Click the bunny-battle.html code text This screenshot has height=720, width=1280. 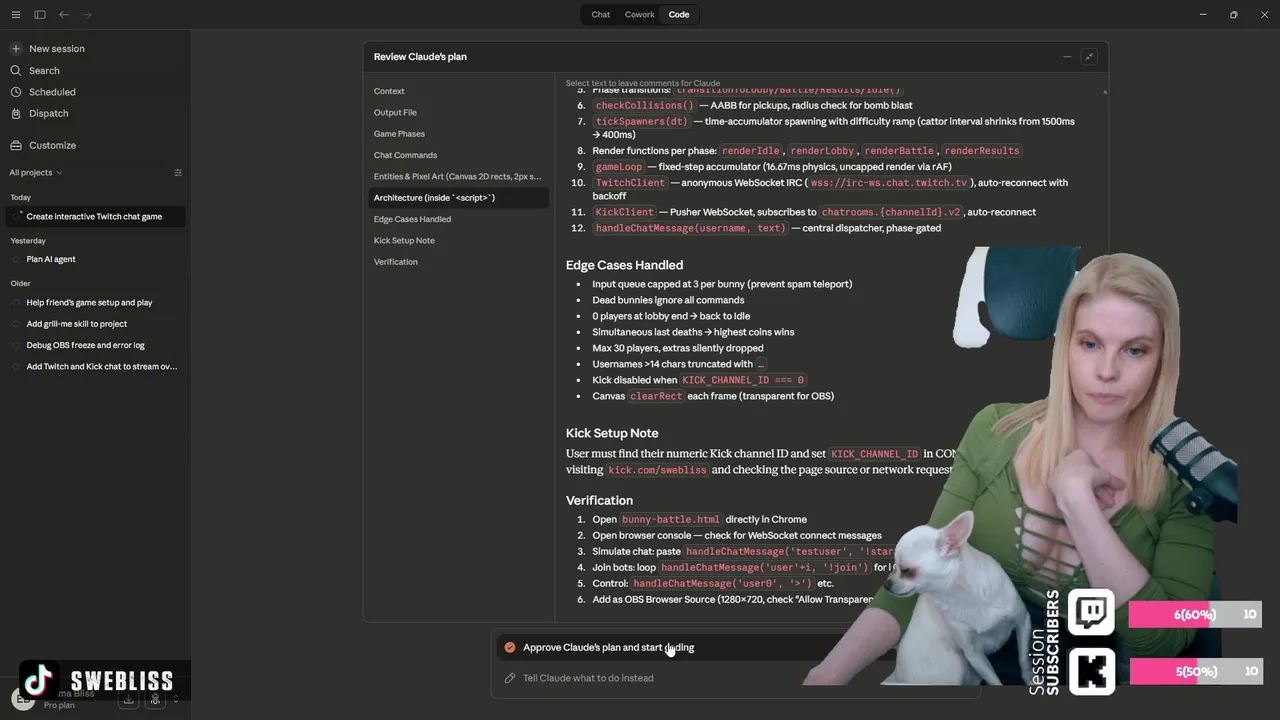click(670, 519)
